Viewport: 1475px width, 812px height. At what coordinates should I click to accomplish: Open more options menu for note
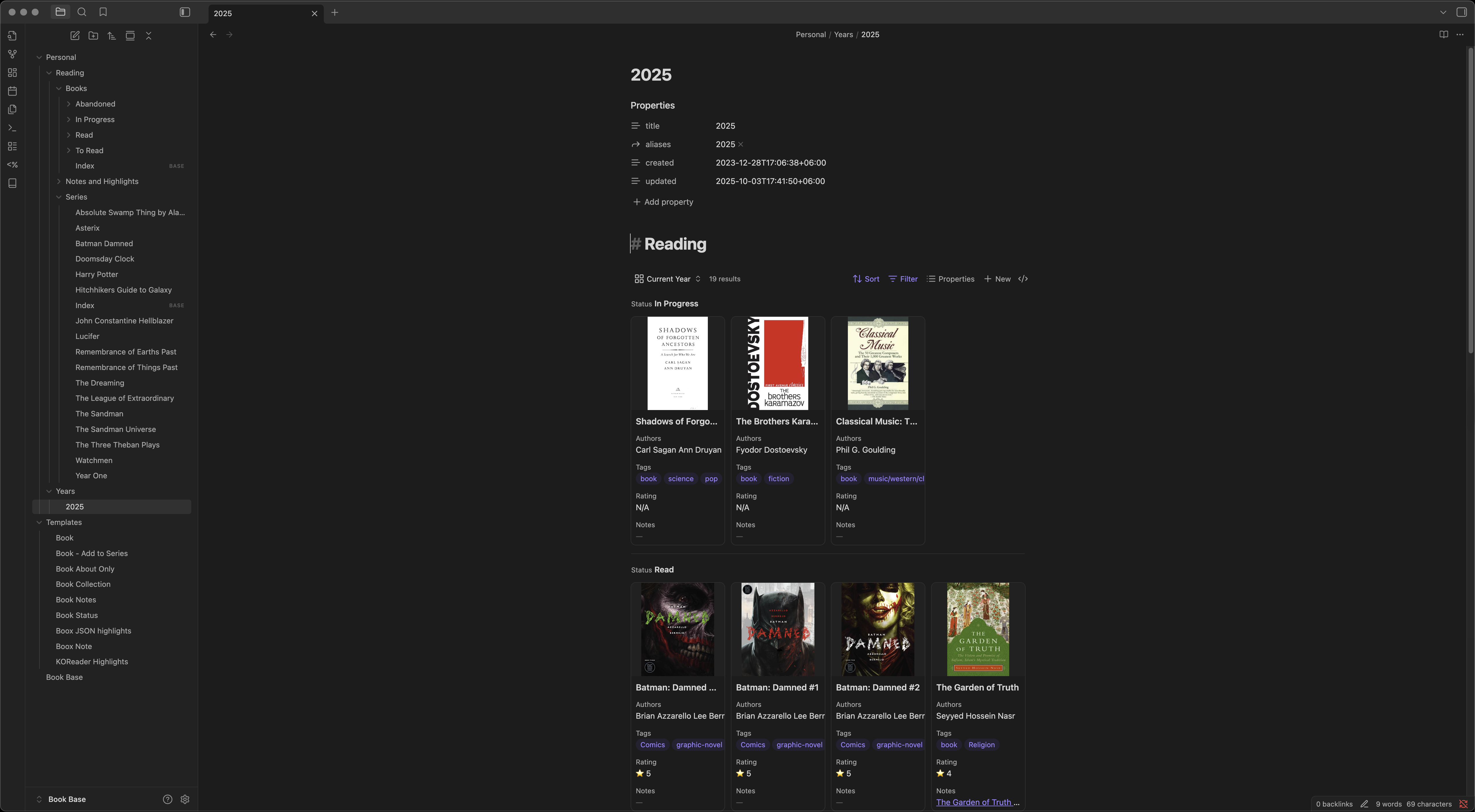click(1459, 34)
